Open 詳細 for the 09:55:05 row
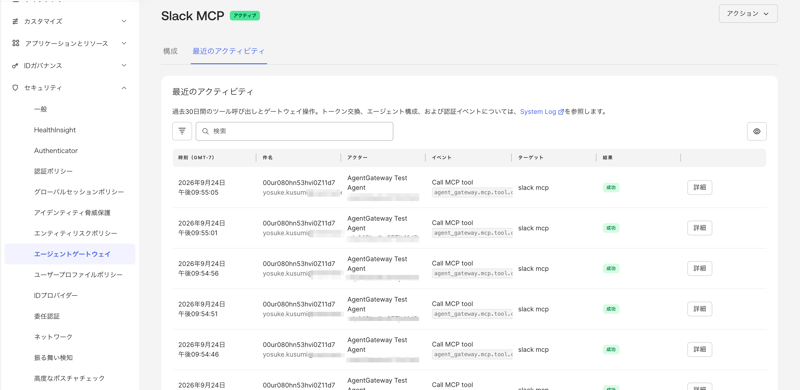The width and height of the screenshot is (800, 390). [699, 187]
